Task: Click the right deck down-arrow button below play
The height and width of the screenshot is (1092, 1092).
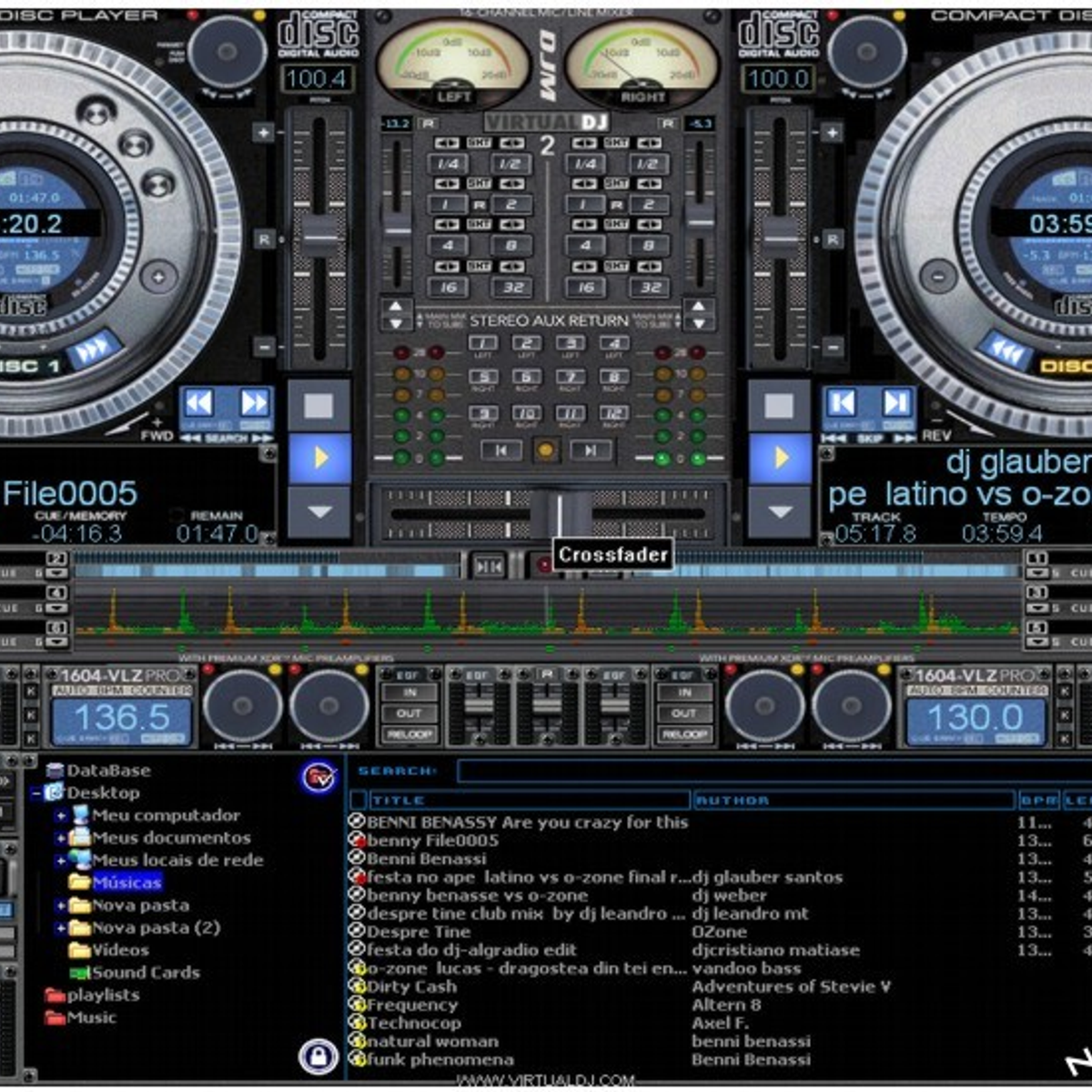Action: pos(779,511)
